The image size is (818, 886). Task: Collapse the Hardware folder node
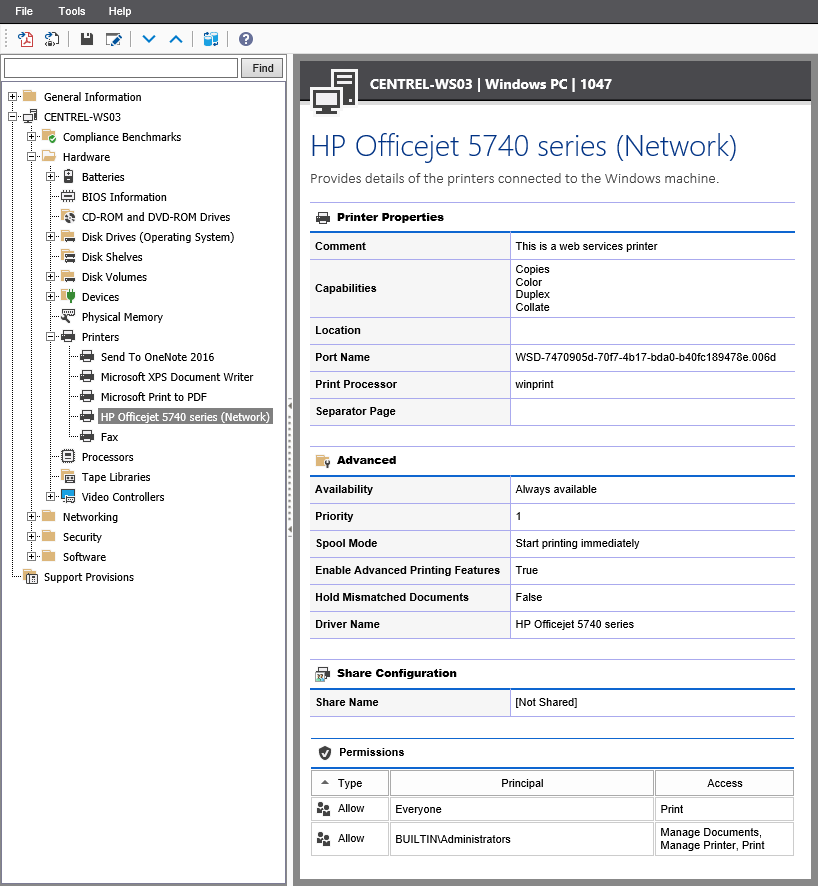pos(32,157)
